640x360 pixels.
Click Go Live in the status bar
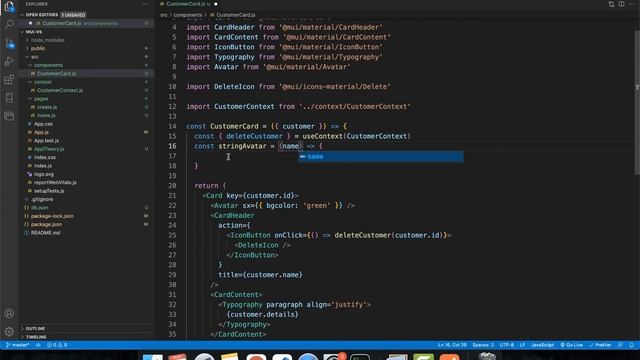click(571, 345)
